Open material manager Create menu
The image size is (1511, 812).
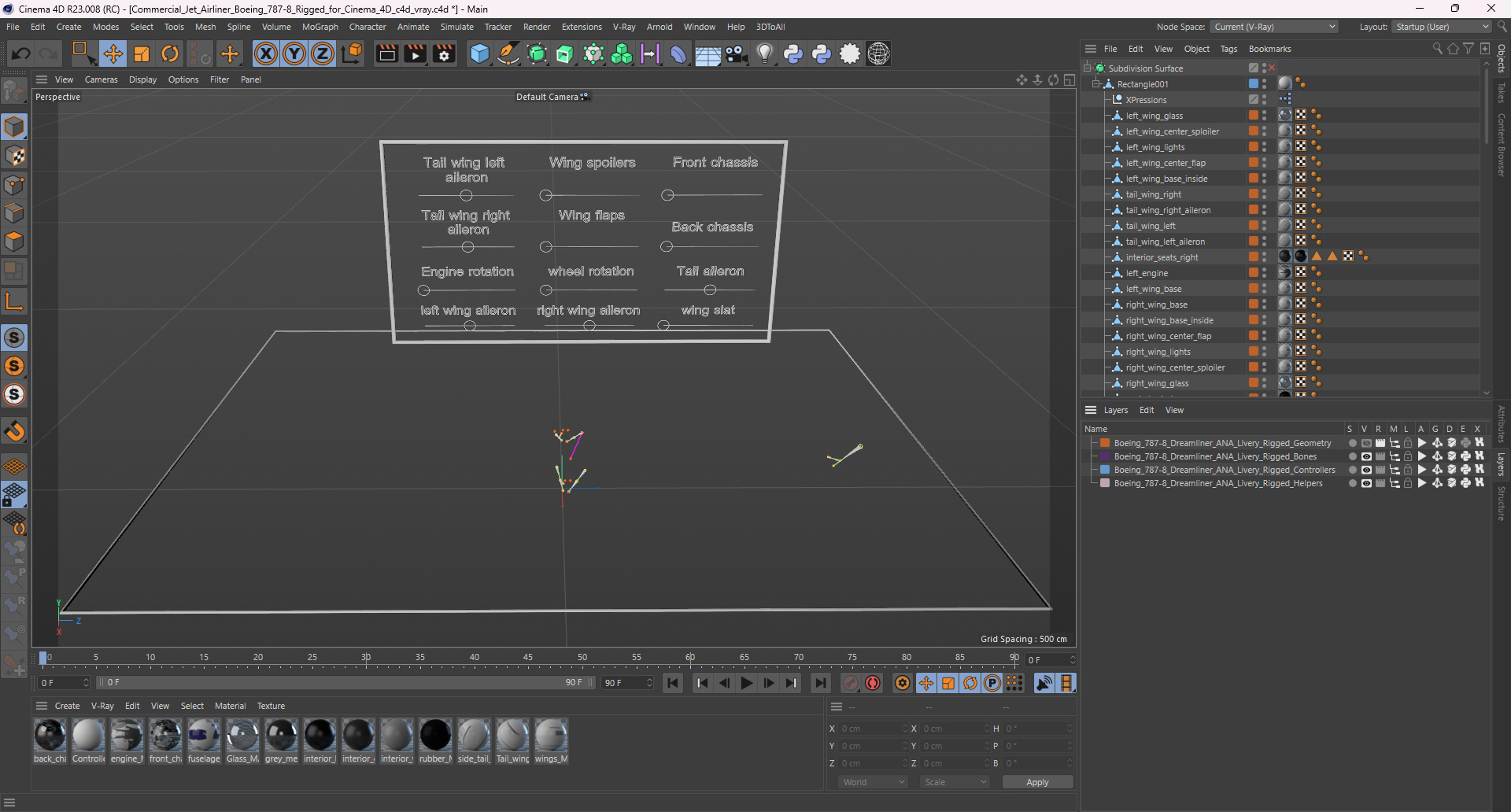[x=67, y=706]
